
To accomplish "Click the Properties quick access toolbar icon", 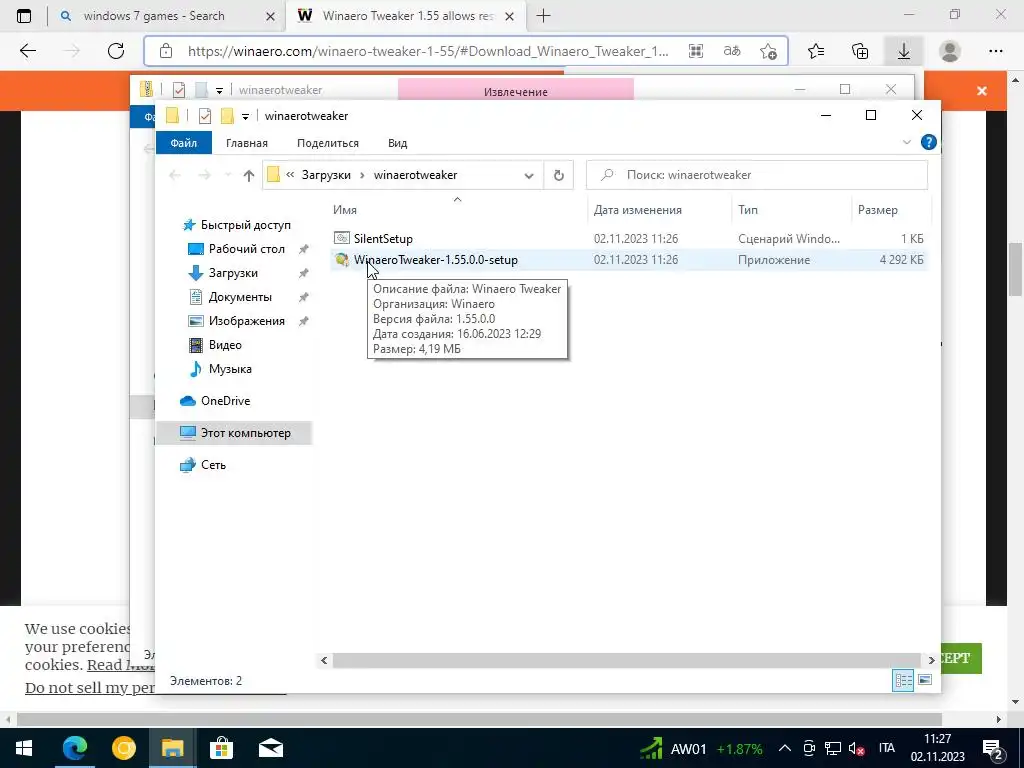I will [x=204, y=116].
